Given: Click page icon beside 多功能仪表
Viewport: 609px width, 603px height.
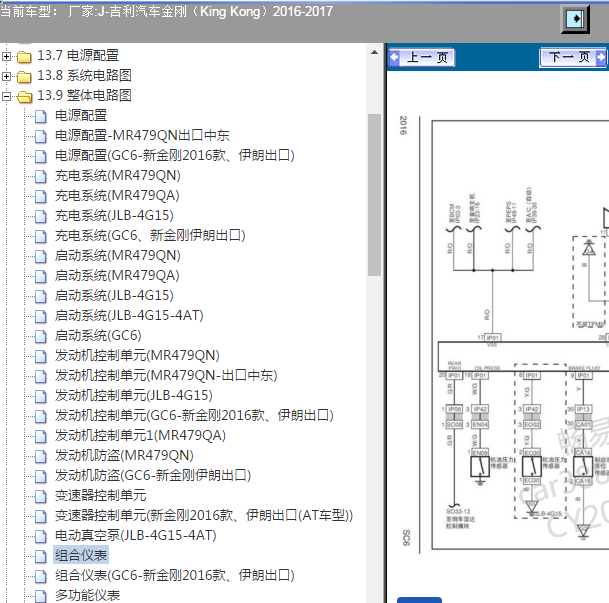Looking at the screenshot, I should tap(40, 596).
